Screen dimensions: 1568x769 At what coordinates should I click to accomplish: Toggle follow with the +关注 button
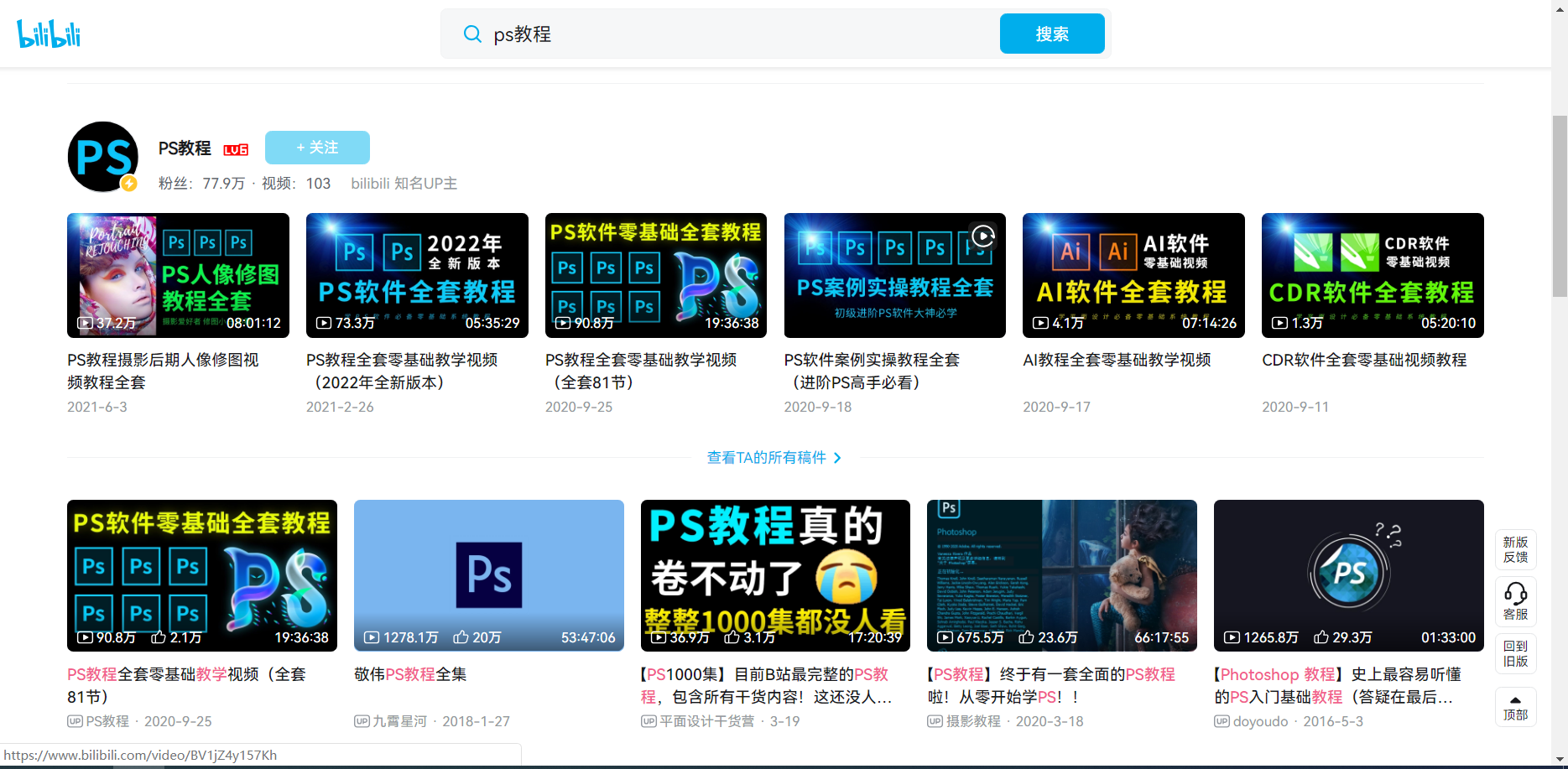(x=317, y=148)
